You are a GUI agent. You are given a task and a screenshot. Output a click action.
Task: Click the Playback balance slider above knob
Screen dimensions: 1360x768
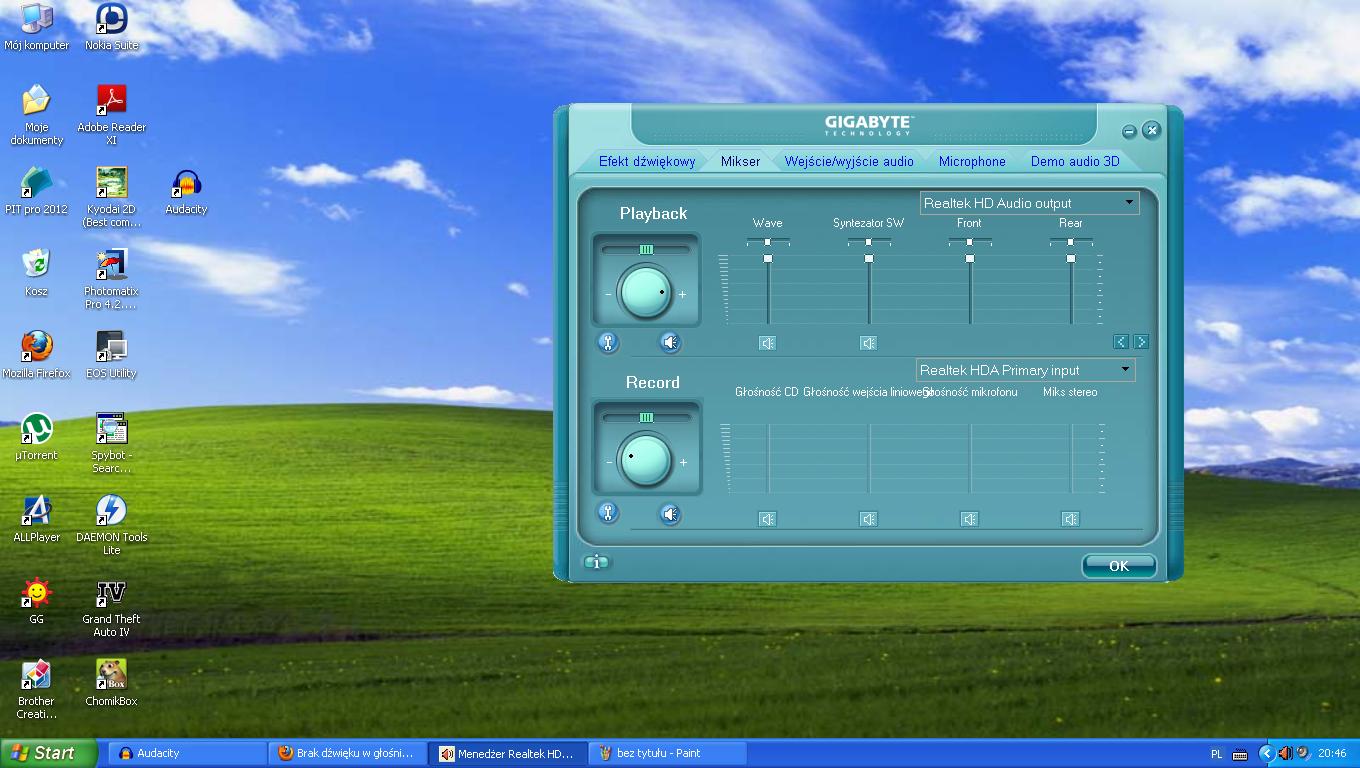click(646, 249)
